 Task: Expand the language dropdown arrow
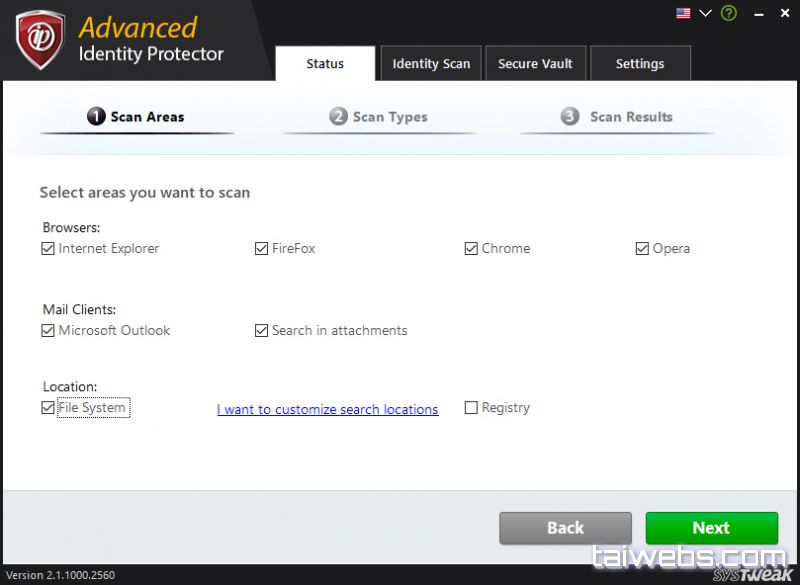pos(705,13)
